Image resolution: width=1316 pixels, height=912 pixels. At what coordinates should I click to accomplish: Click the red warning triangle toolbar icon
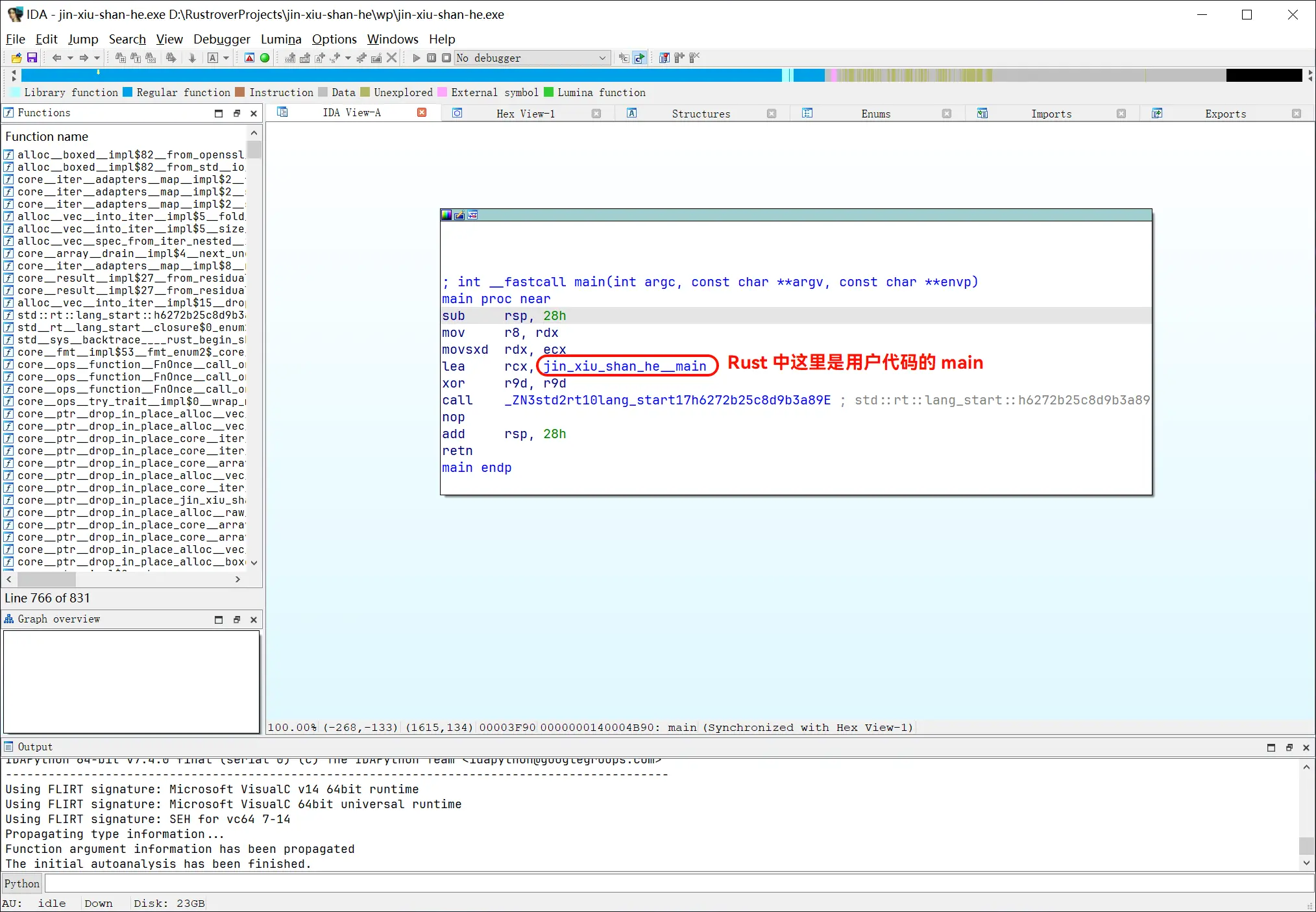[x=249, y=58]
